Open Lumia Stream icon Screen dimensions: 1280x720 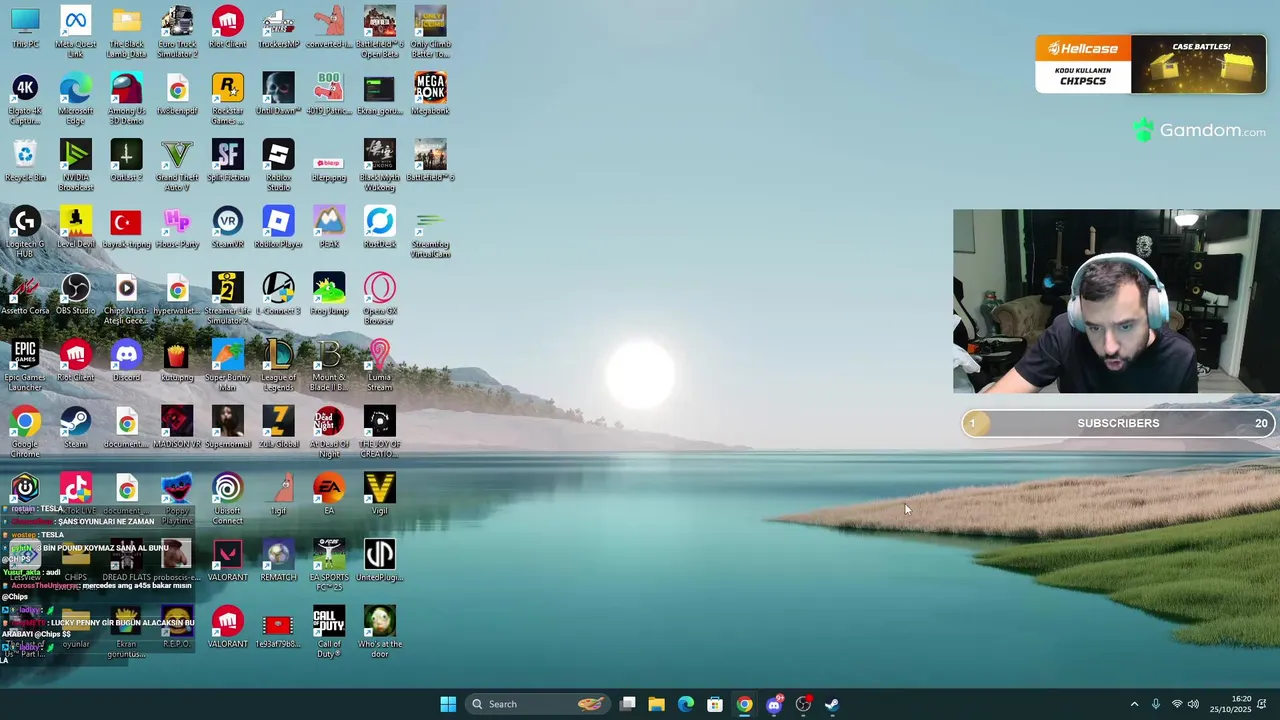pyautogui.click(x=379, y=366)
